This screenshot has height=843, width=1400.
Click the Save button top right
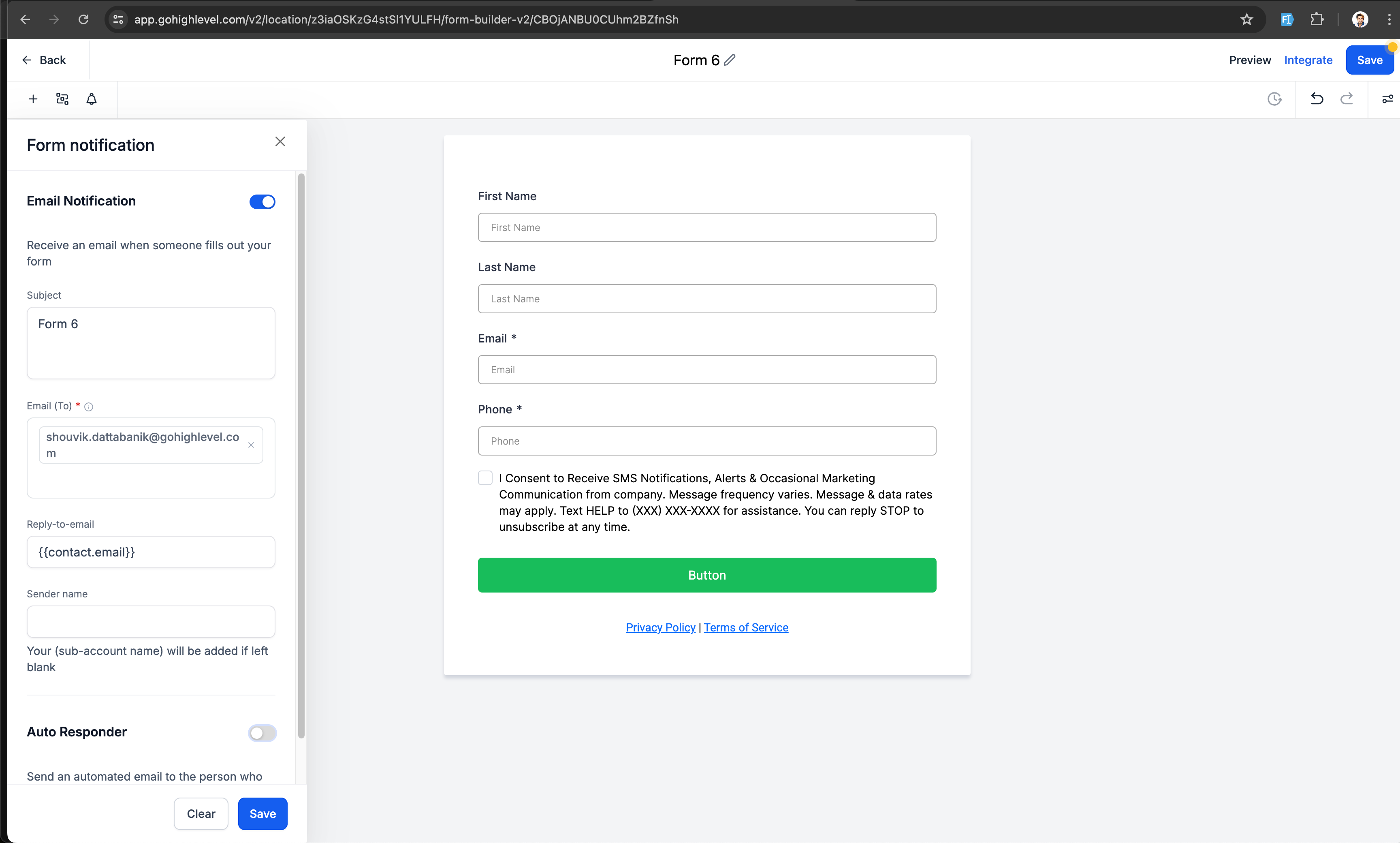point(1370,60)
